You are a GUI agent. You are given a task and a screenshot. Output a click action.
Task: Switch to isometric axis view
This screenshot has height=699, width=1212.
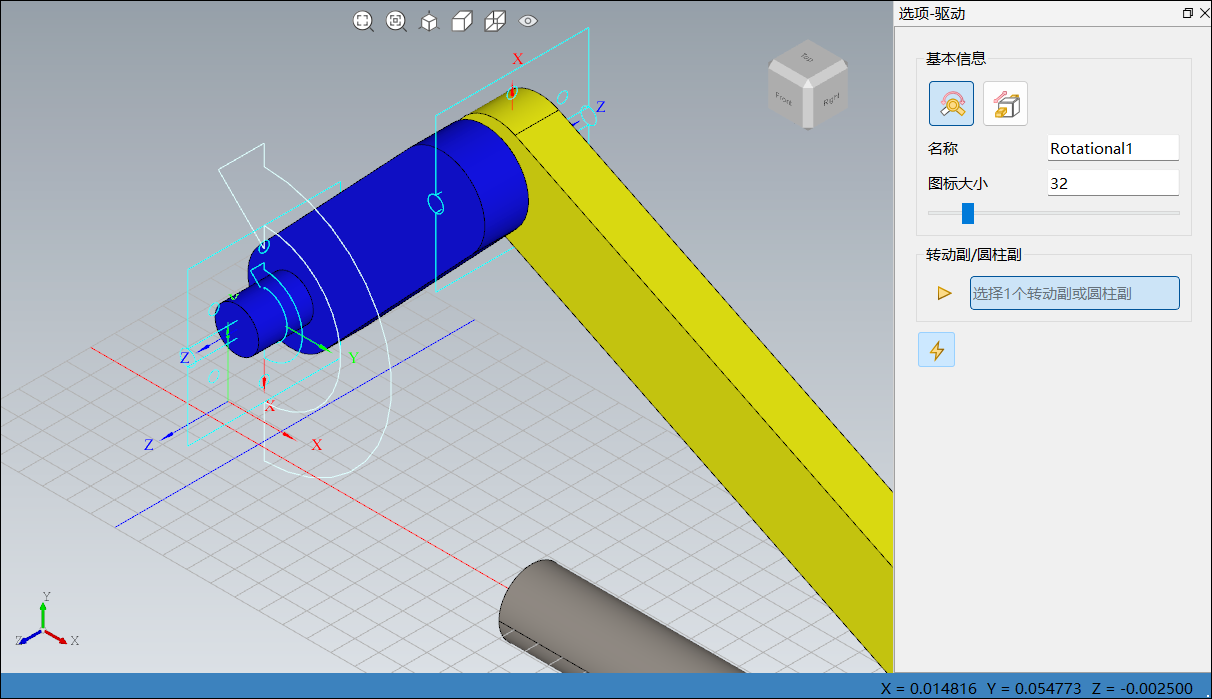click(429, 21)
